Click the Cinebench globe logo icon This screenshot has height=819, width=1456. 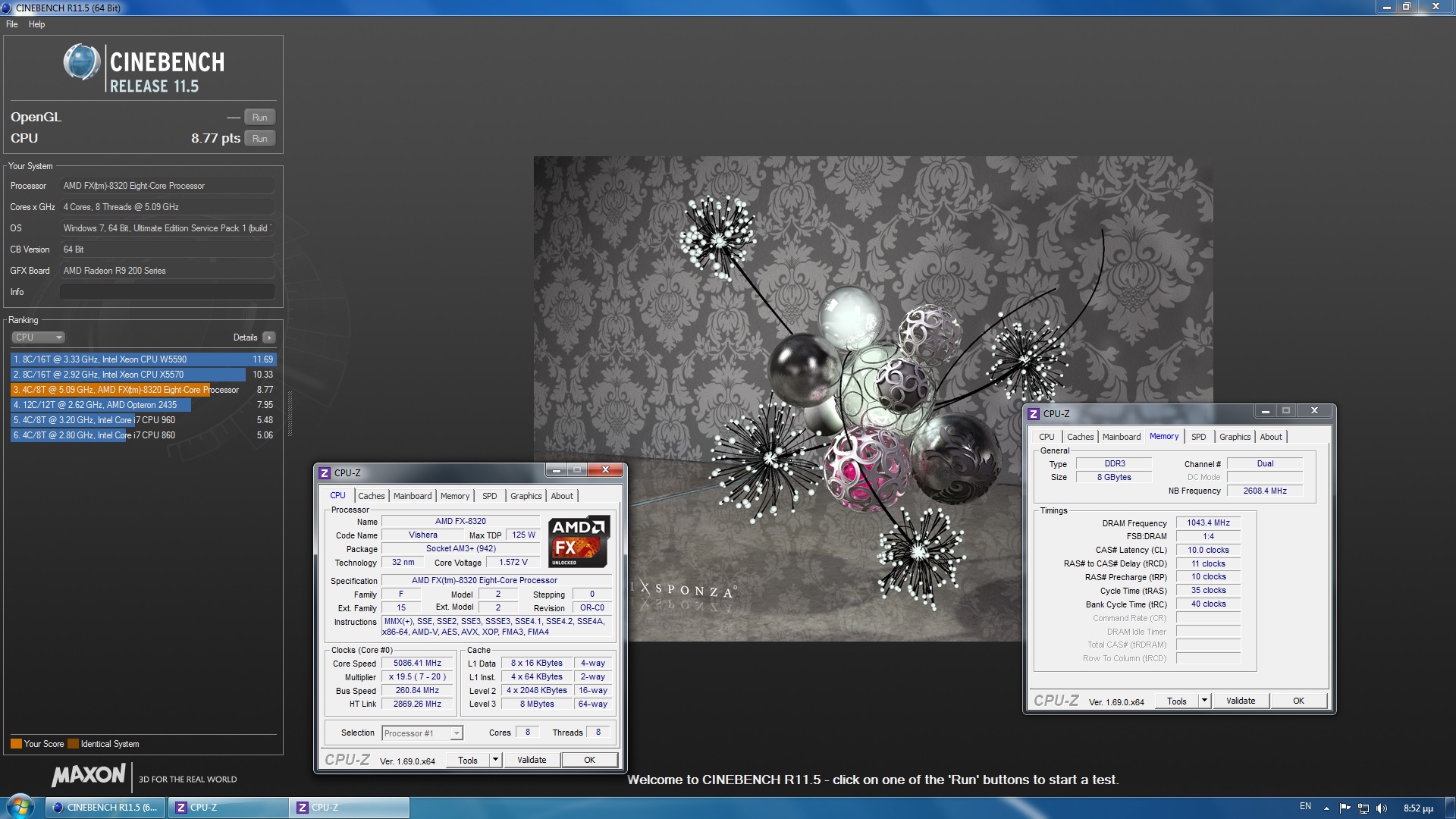coord(81,62)
